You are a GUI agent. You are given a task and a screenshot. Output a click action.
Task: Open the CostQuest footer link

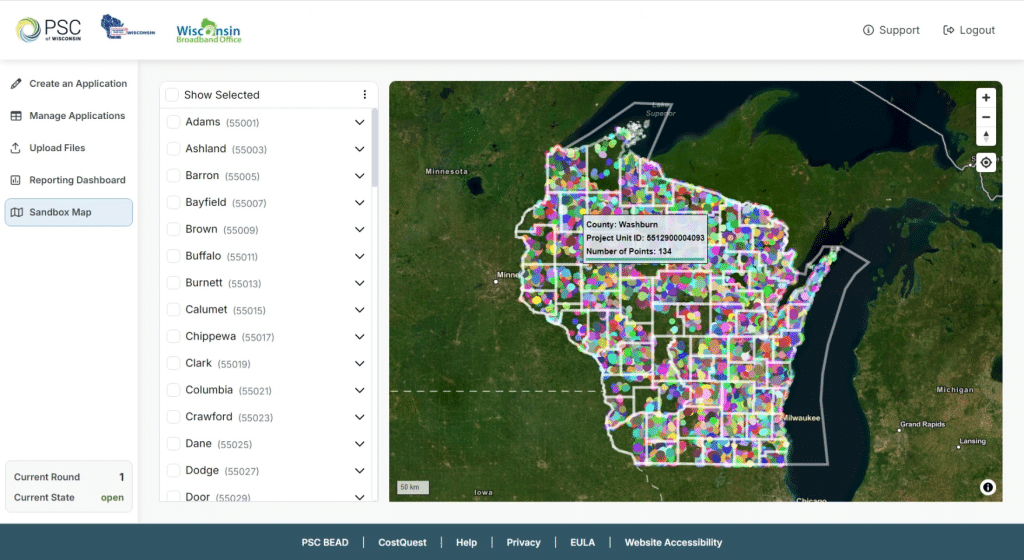[402, 542]
